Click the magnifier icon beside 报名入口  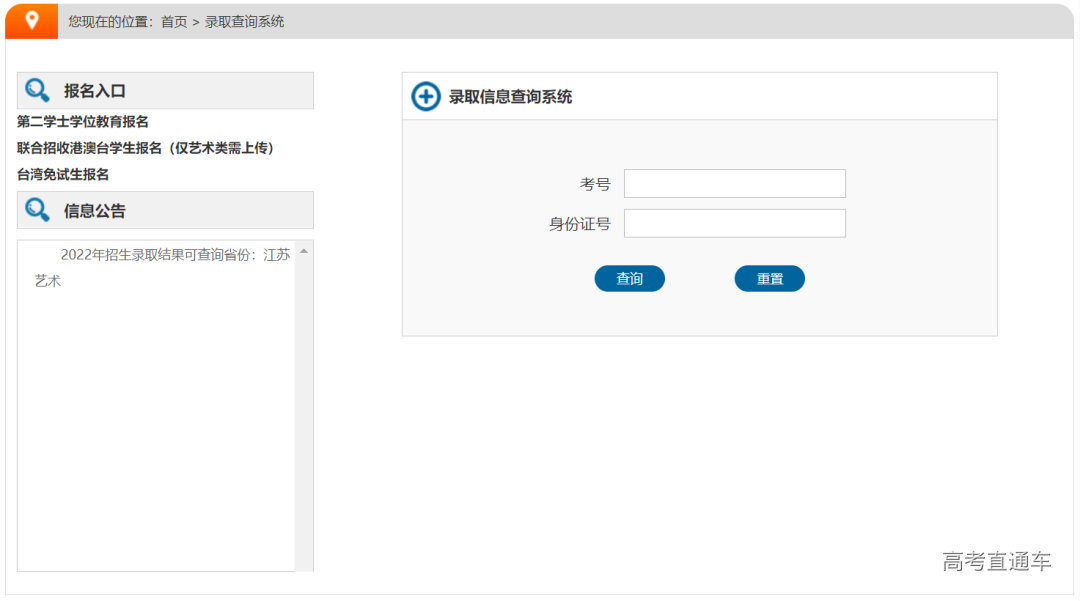(38, 91)
